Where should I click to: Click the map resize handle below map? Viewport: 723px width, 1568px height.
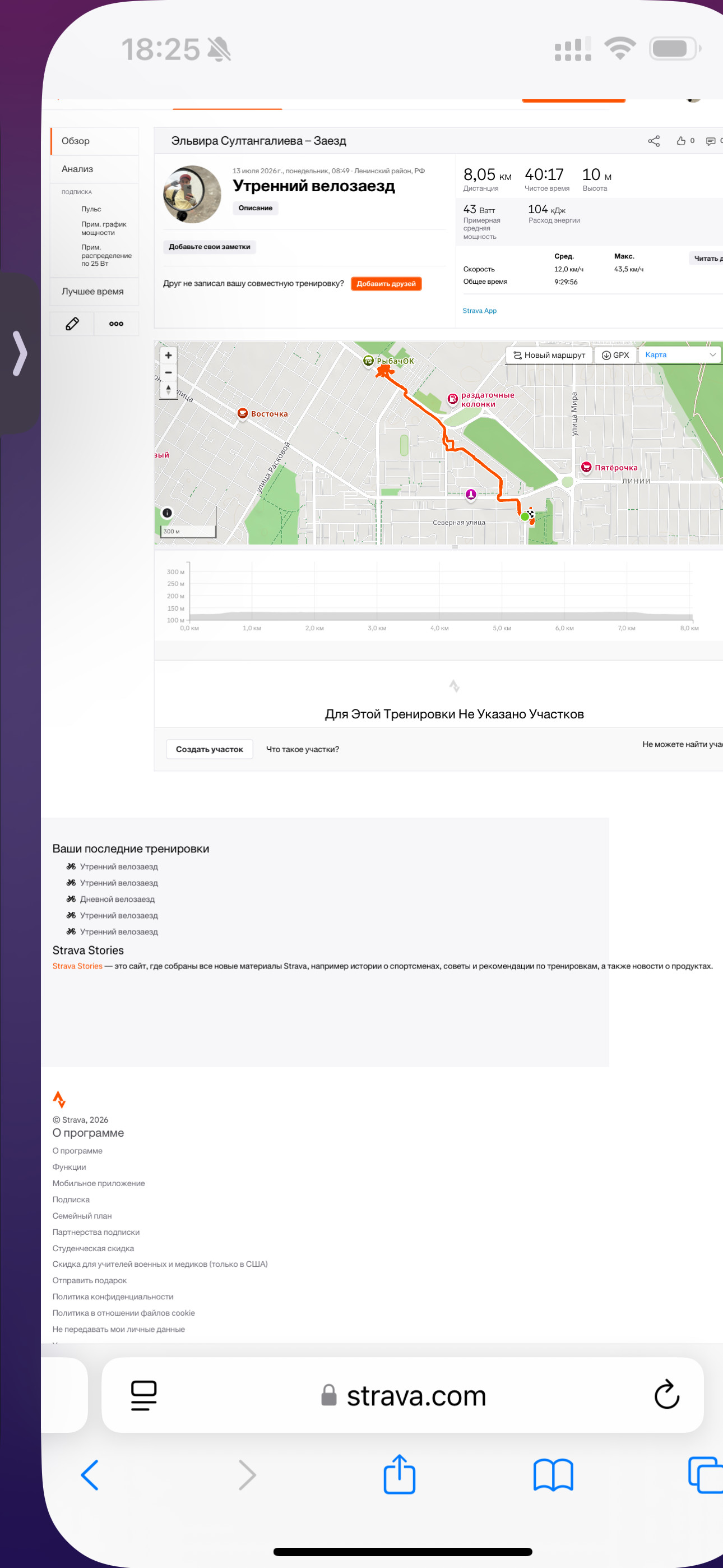(x=455, y=547)
